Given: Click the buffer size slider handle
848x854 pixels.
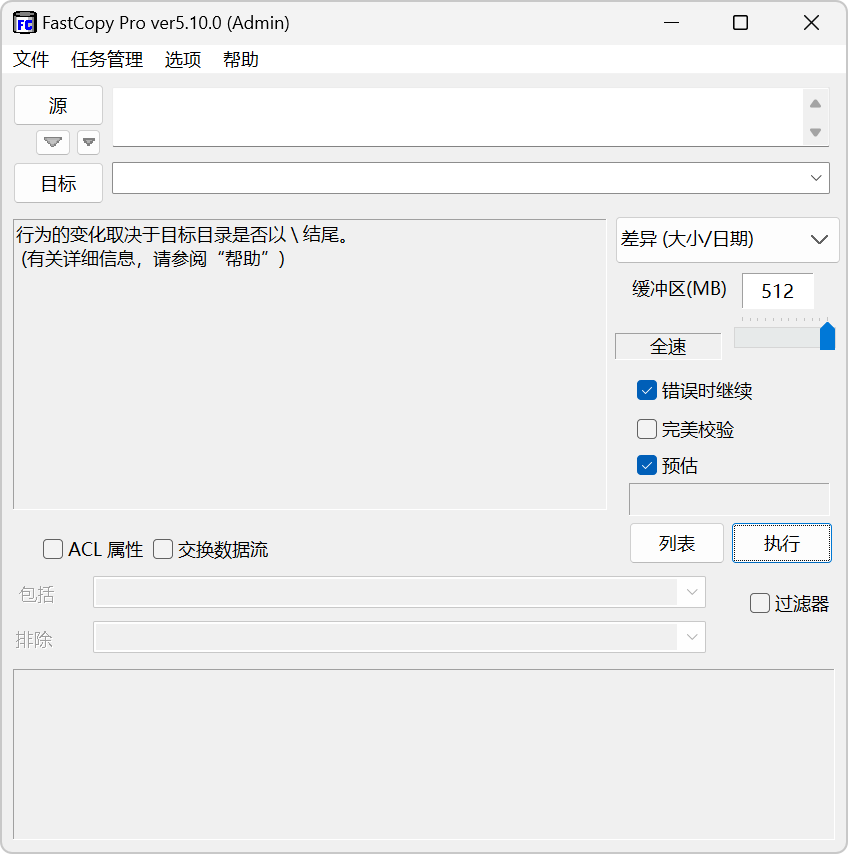Looking at the screenshot, I should tap(828, 337).
